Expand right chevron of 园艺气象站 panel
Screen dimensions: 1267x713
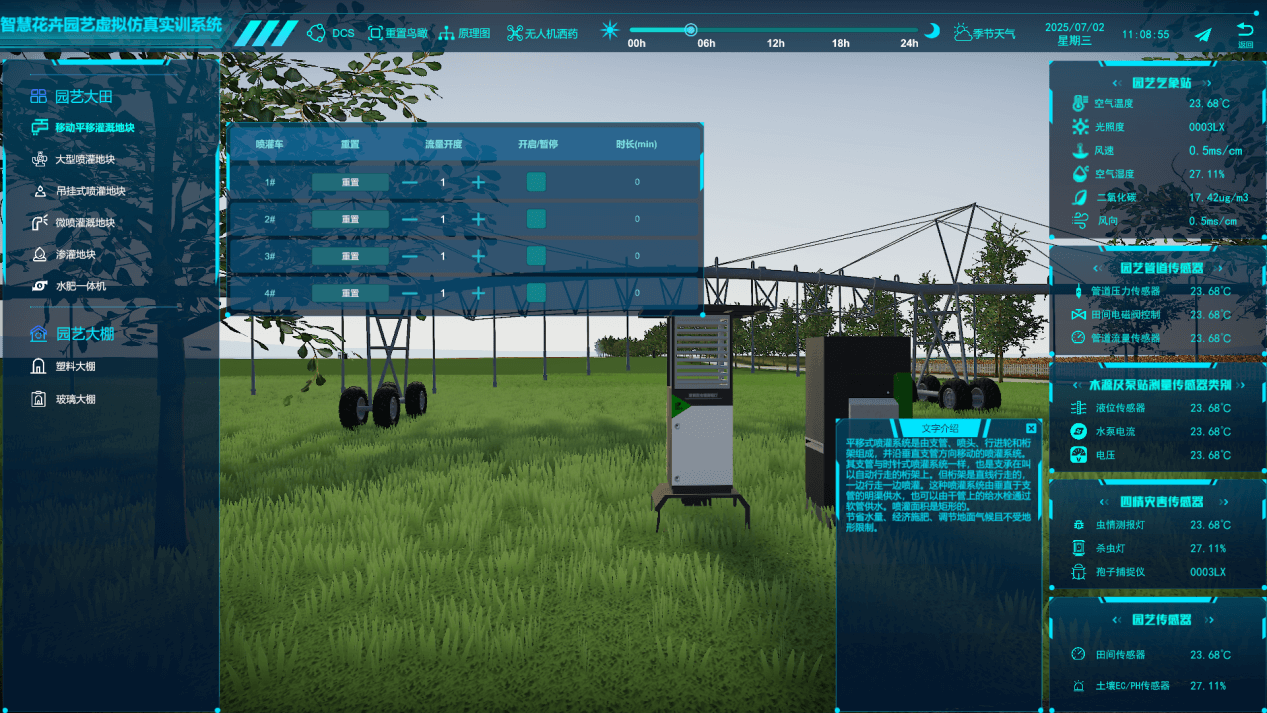coord(1208,83)
